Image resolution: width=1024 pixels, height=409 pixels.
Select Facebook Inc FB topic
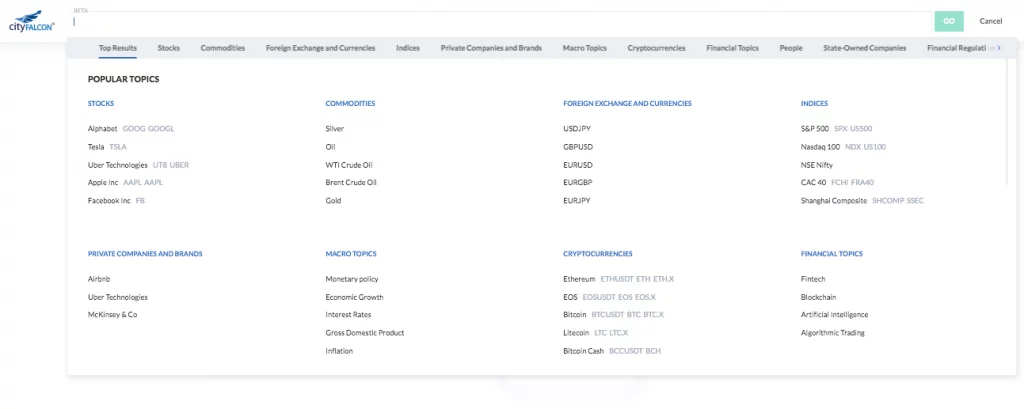click(x=116, y=201)
